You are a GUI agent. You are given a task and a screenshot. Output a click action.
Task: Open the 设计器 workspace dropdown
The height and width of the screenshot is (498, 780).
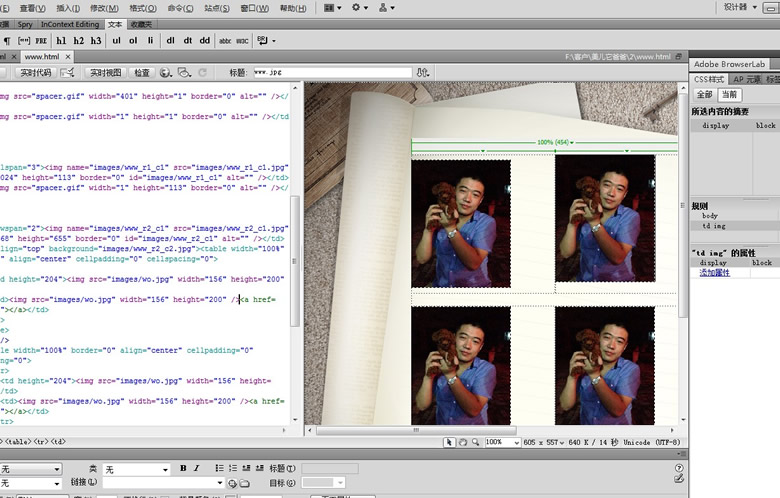point(740,7)
